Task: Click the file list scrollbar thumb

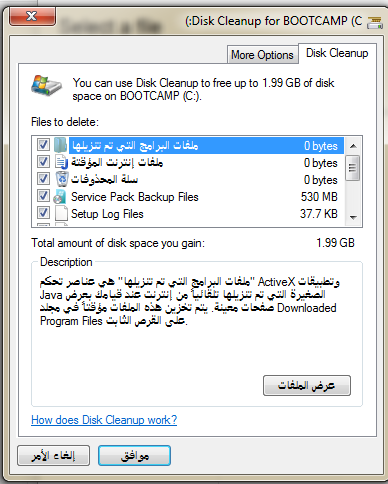Action: coord(353,168)
